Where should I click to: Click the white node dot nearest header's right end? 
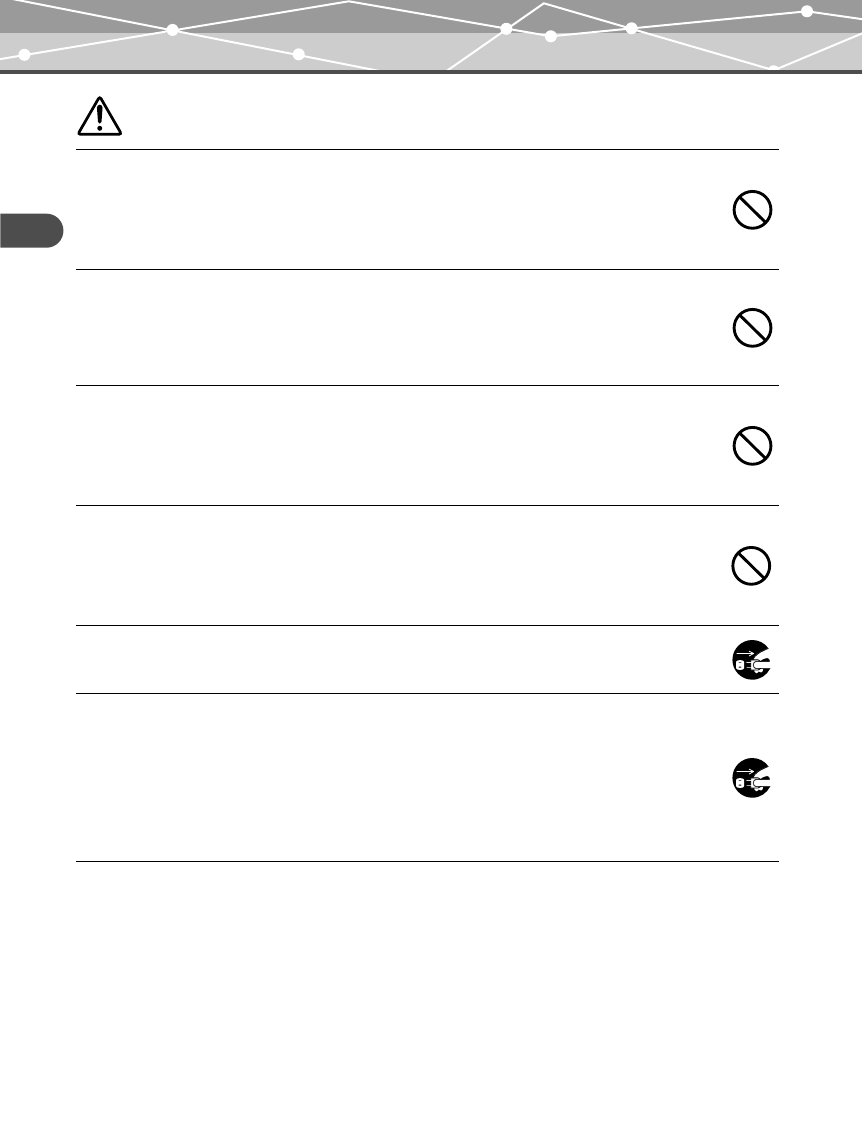point(806,11)
